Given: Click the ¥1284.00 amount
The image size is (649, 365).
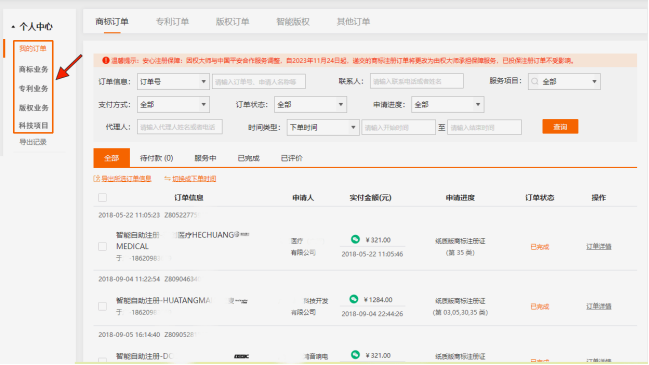Looking at the screenshot, I should [x=378, y=300].
